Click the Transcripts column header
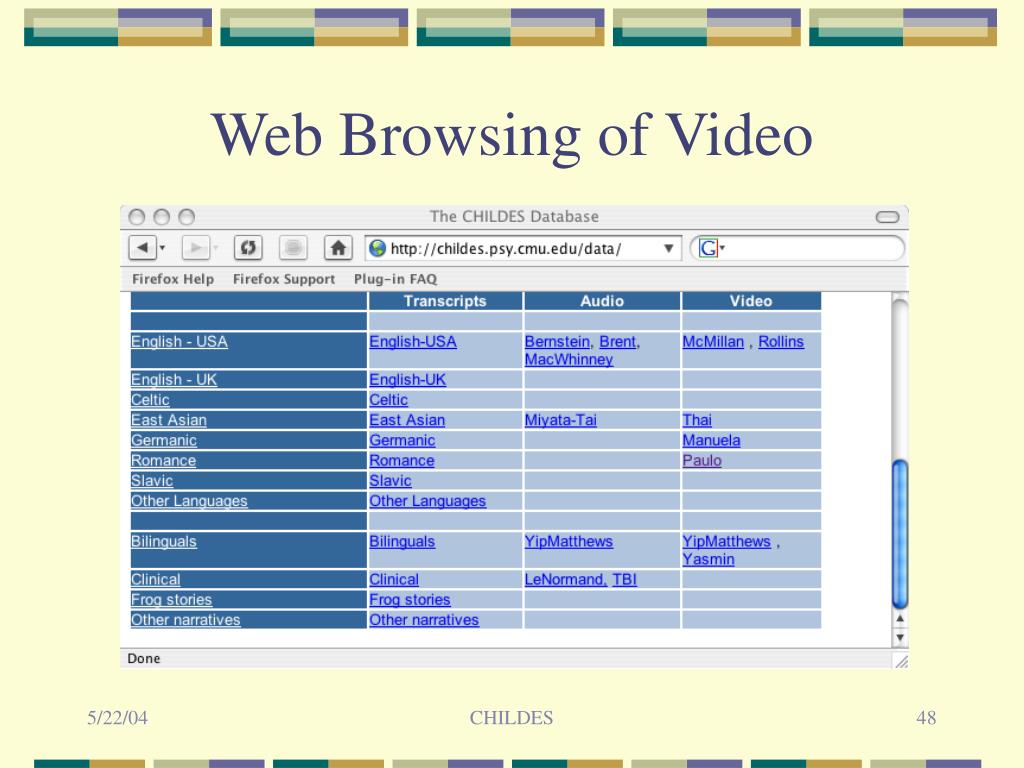Viewport: 1024px width, 768px height. (x=445, y=301)
